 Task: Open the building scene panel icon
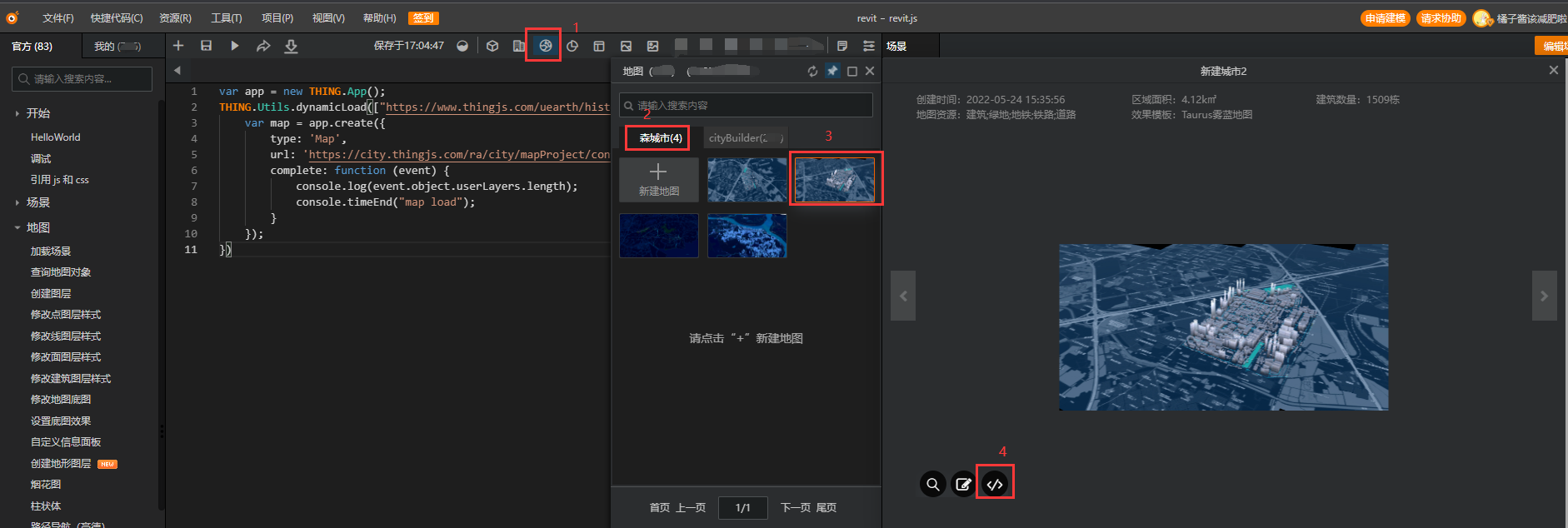click(x=518, y=46)
